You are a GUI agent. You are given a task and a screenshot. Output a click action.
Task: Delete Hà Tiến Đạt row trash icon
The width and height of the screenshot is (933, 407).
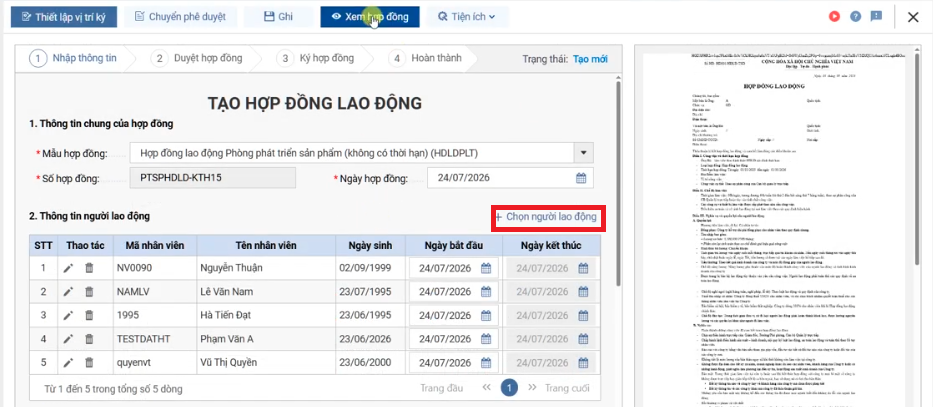[89, 315]
